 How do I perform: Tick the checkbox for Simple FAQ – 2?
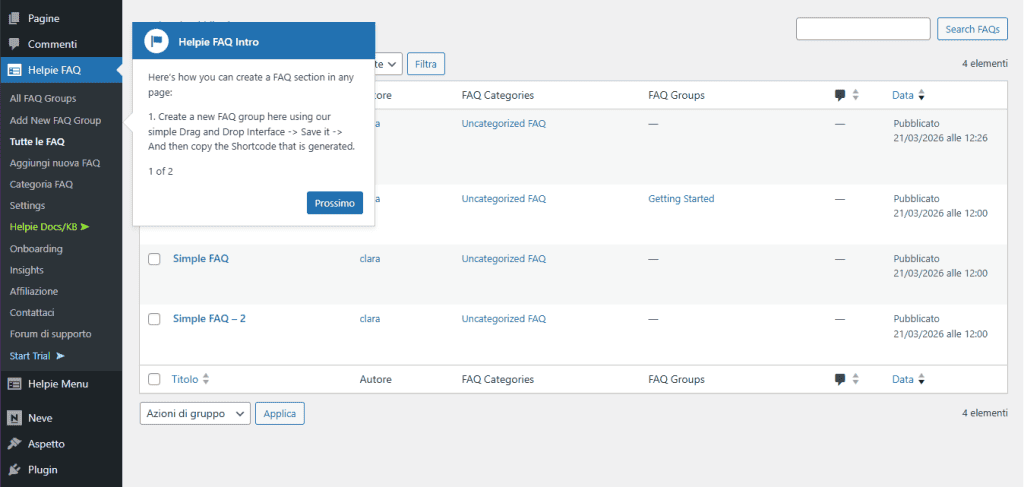154,319
